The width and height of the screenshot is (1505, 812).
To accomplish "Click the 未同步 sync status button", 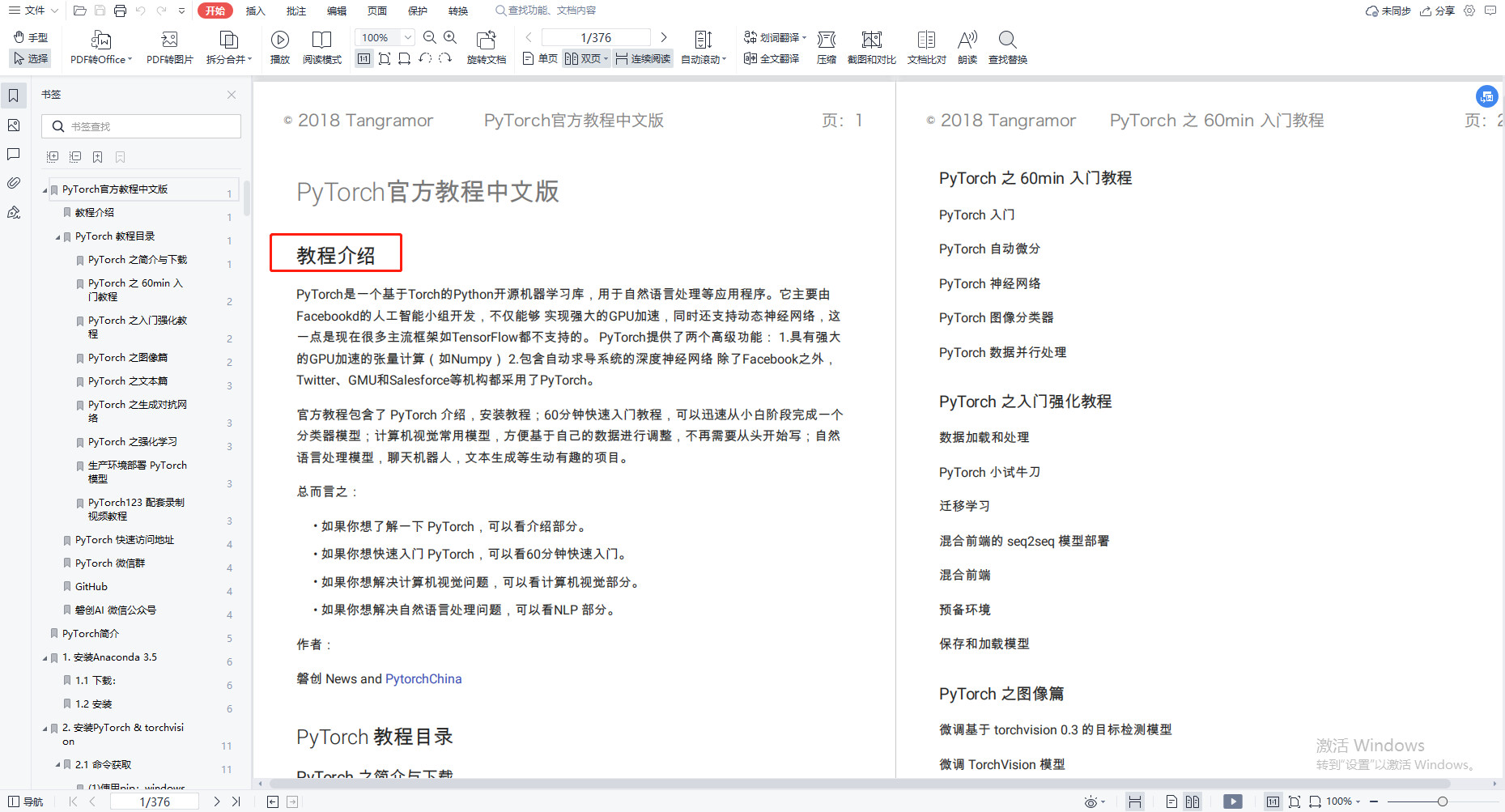I will [x=1388, y=11].
